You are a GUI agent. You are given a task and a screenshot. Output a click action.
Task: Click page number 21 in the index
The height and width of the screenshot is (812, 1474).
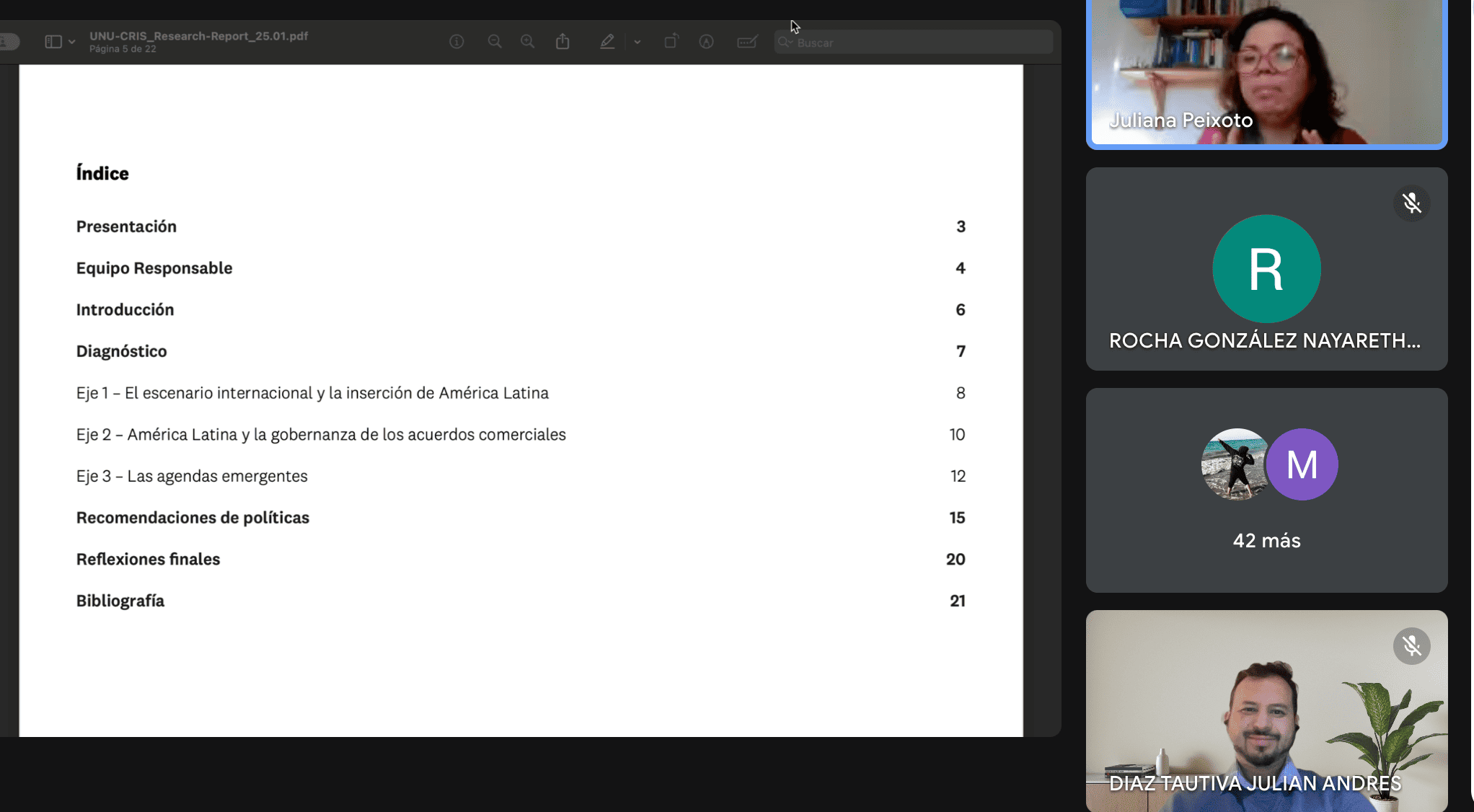[958, 601]
